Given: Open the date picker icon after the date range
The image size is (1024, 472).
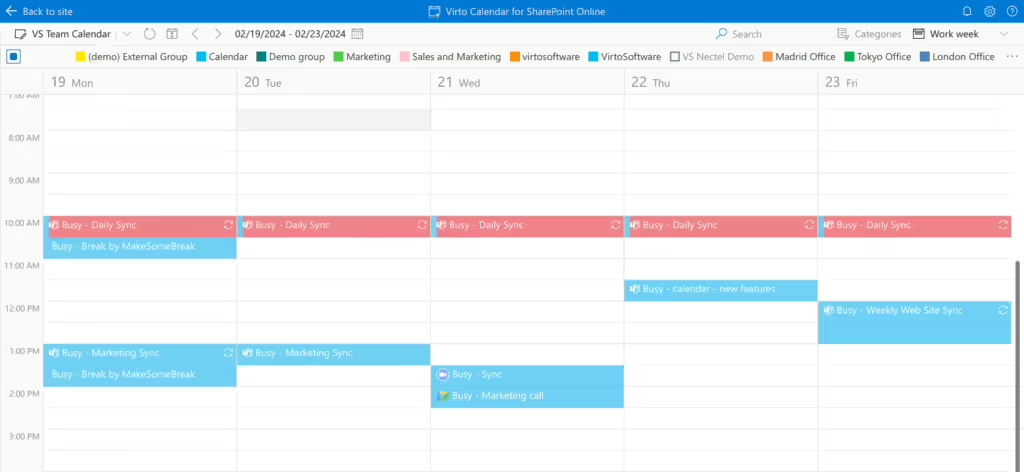Looking at the screenshot, I should (357, 34).
